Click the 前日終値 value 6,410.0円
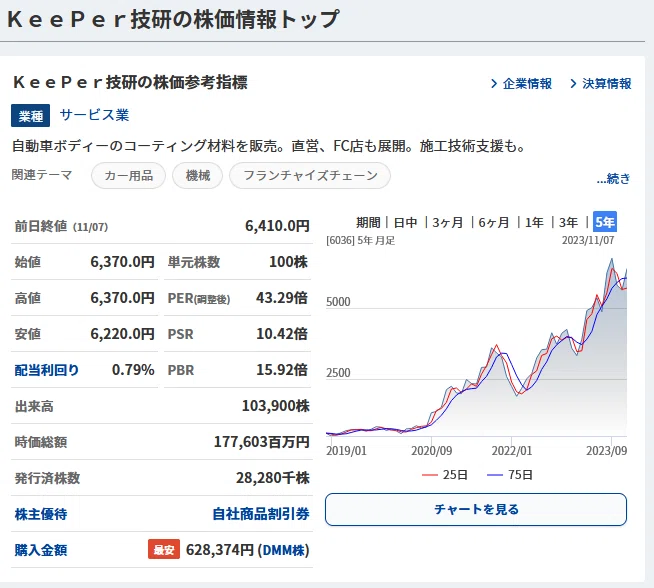654x588 pixels. tap(277, 226)
